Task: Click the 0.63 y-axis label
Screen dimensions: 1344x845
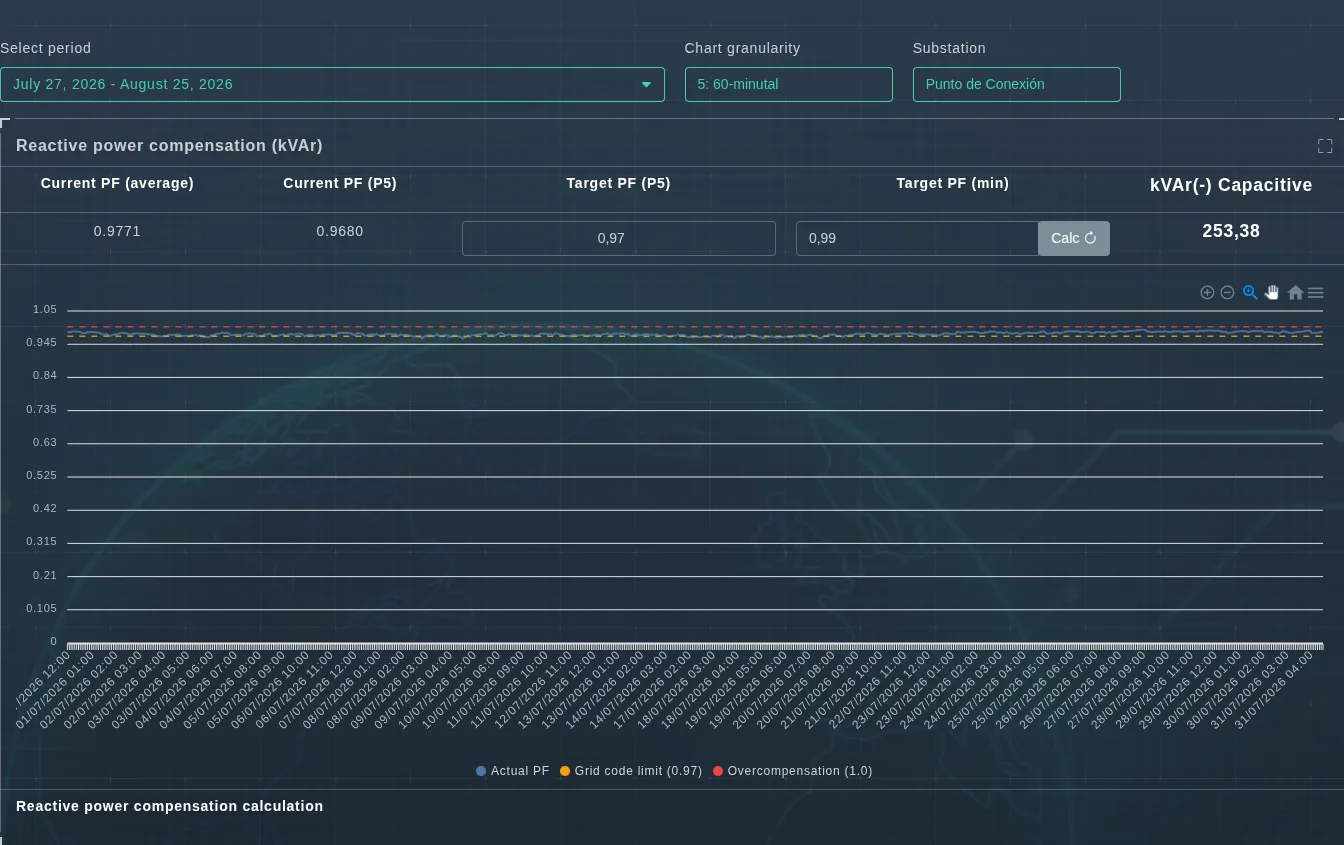Action: pyautogui.click(x=44, y=443)
